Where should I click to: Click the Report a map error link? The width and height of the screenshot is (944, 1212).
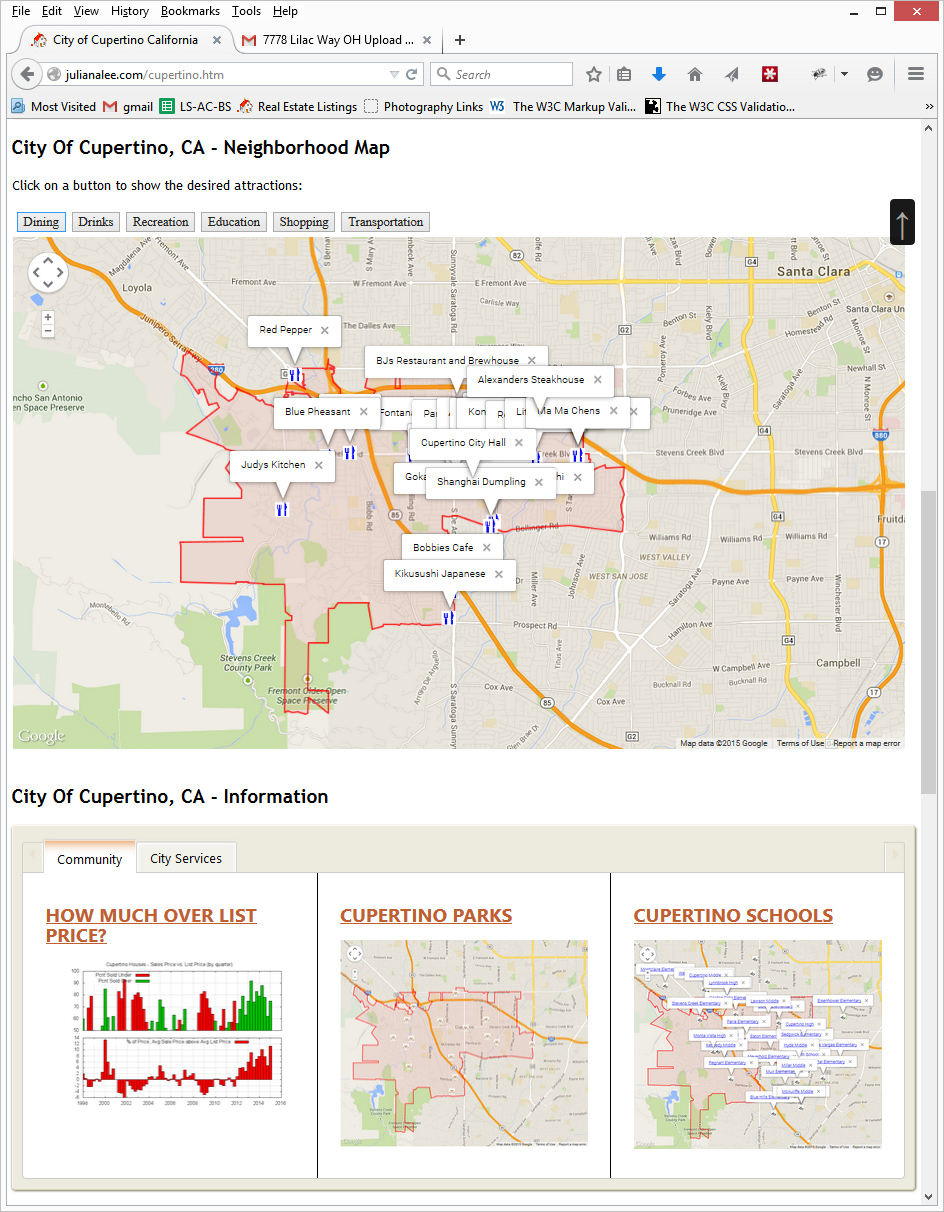pyautogui.click(x=867, y=743)
